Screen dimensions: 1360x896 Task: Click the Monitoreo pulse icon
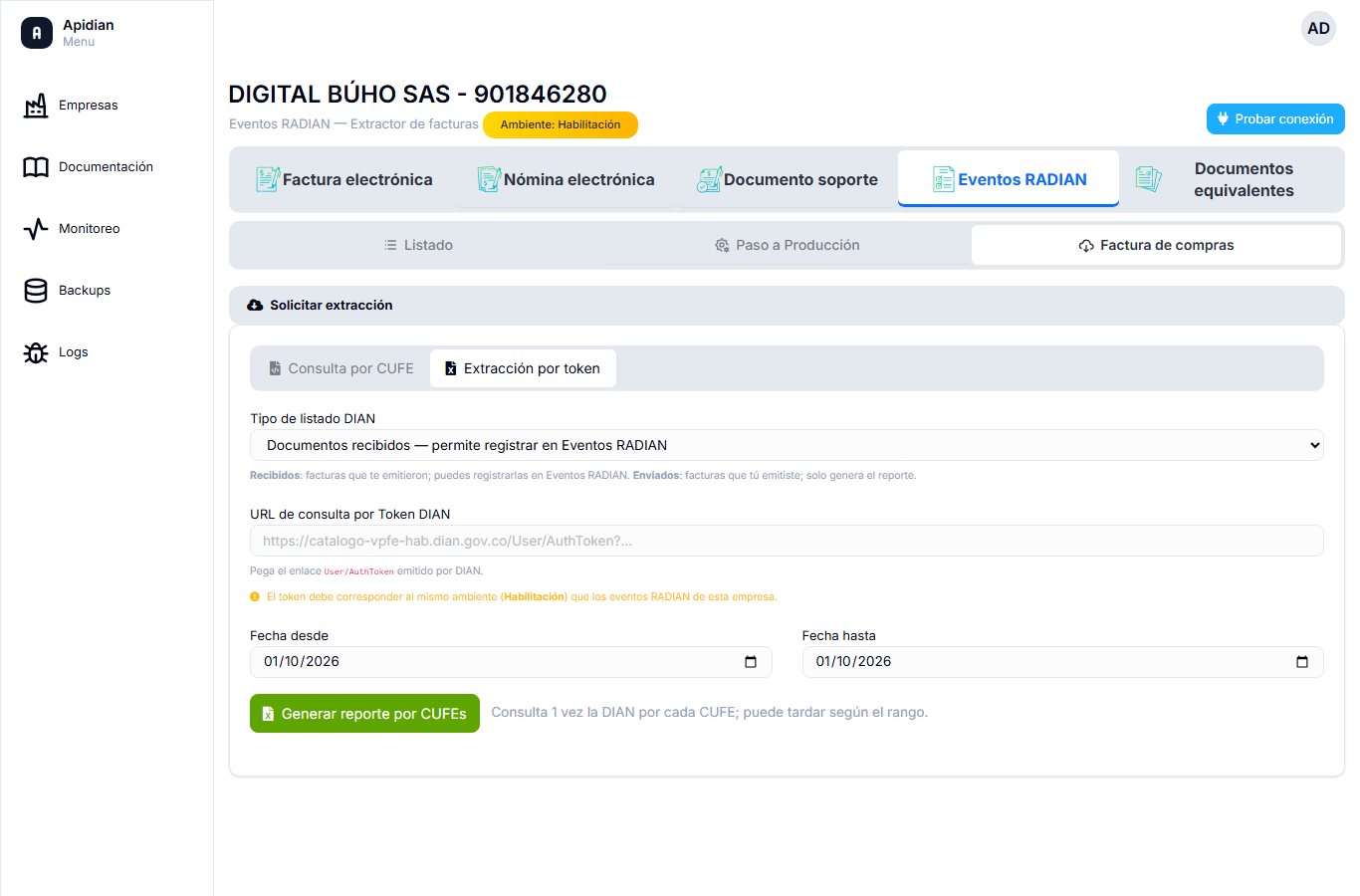tap(36, 229)
